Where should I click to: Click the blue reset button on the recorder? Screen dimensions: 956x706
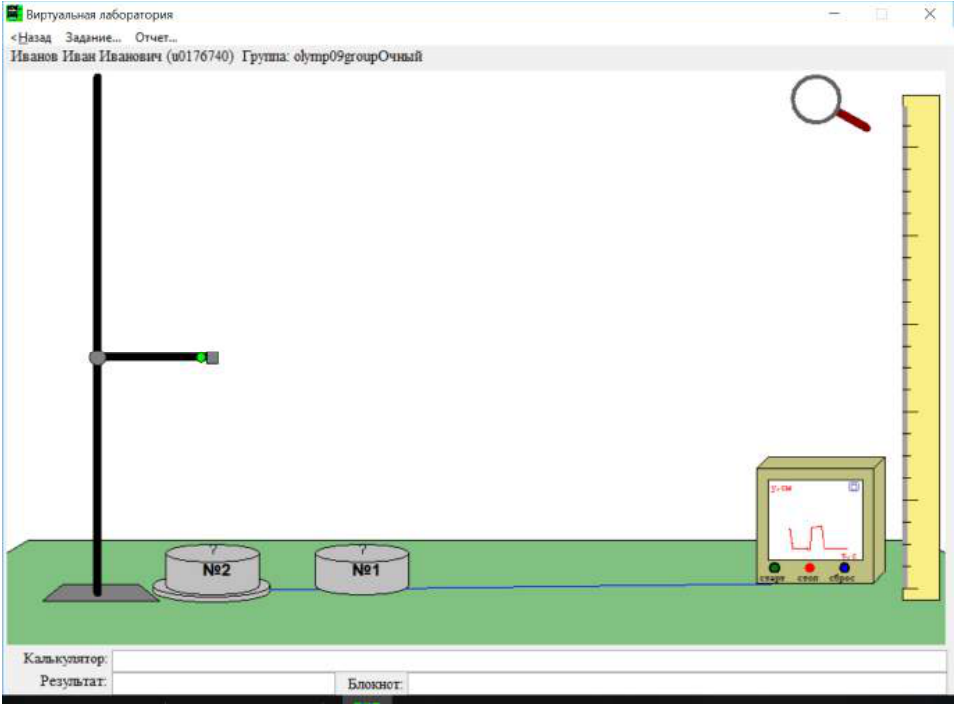click(844, 568)
